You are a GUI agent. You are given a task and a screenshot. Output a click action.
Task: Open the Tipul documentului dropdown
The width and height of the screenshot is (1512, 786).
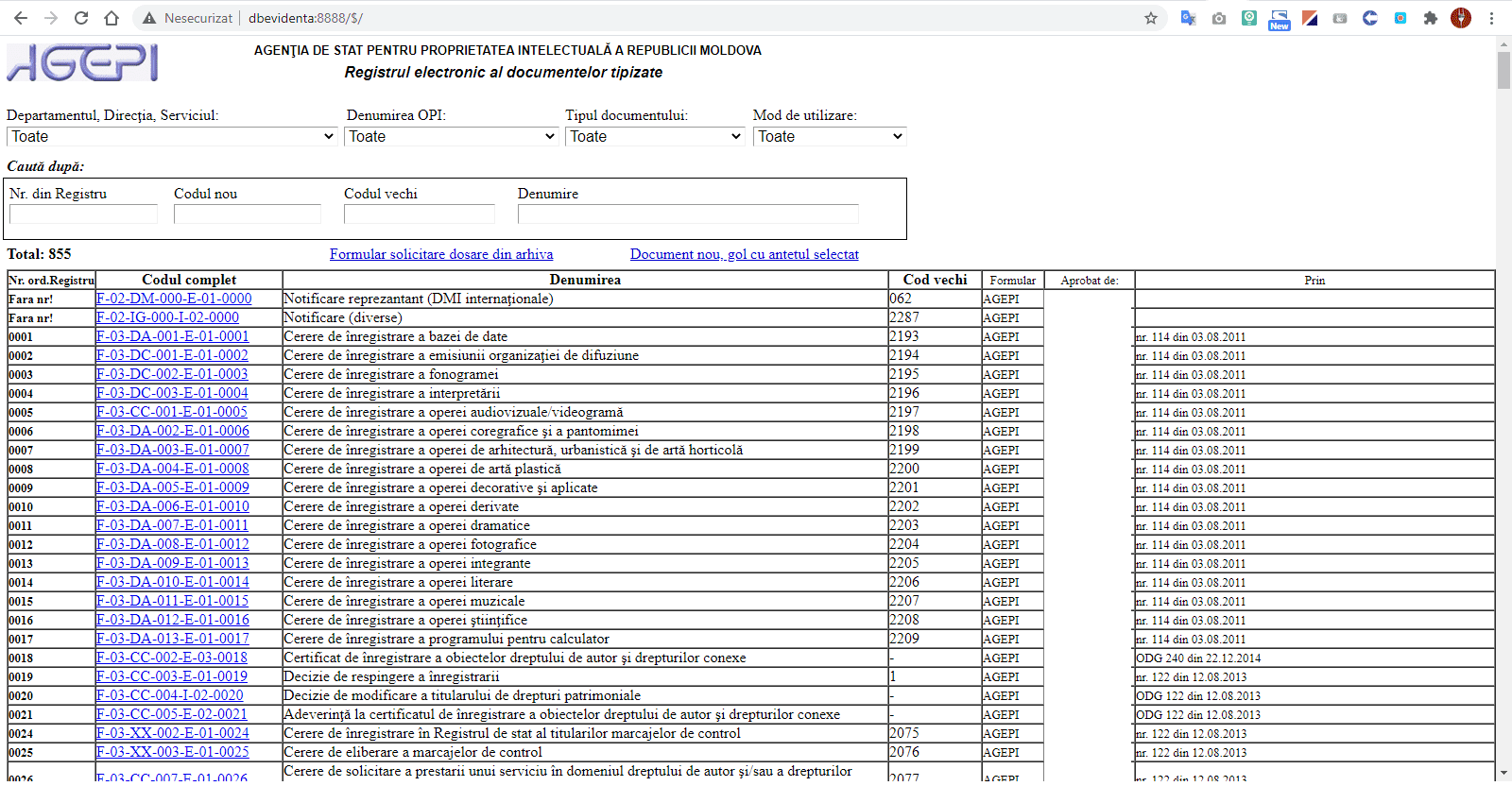click(656, 136)
